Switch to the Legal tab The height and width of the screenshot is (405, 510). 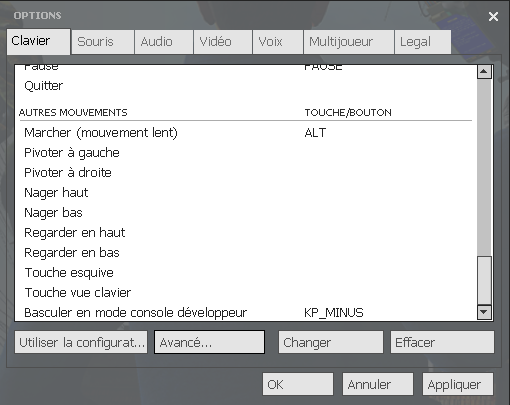pyautogui.click(x=423, y=42)
